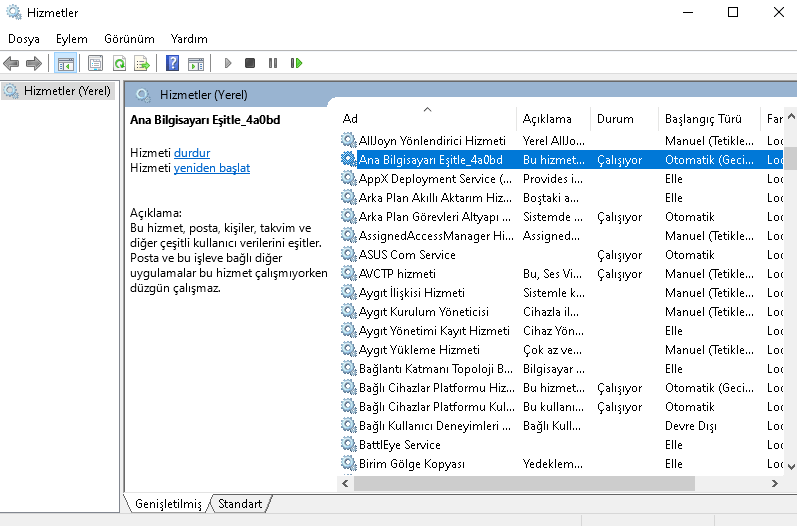The height and width of the screenshot is (526, 797).
Task: Toggle the Show/Hide Action Pane icon
Action: 196,64
